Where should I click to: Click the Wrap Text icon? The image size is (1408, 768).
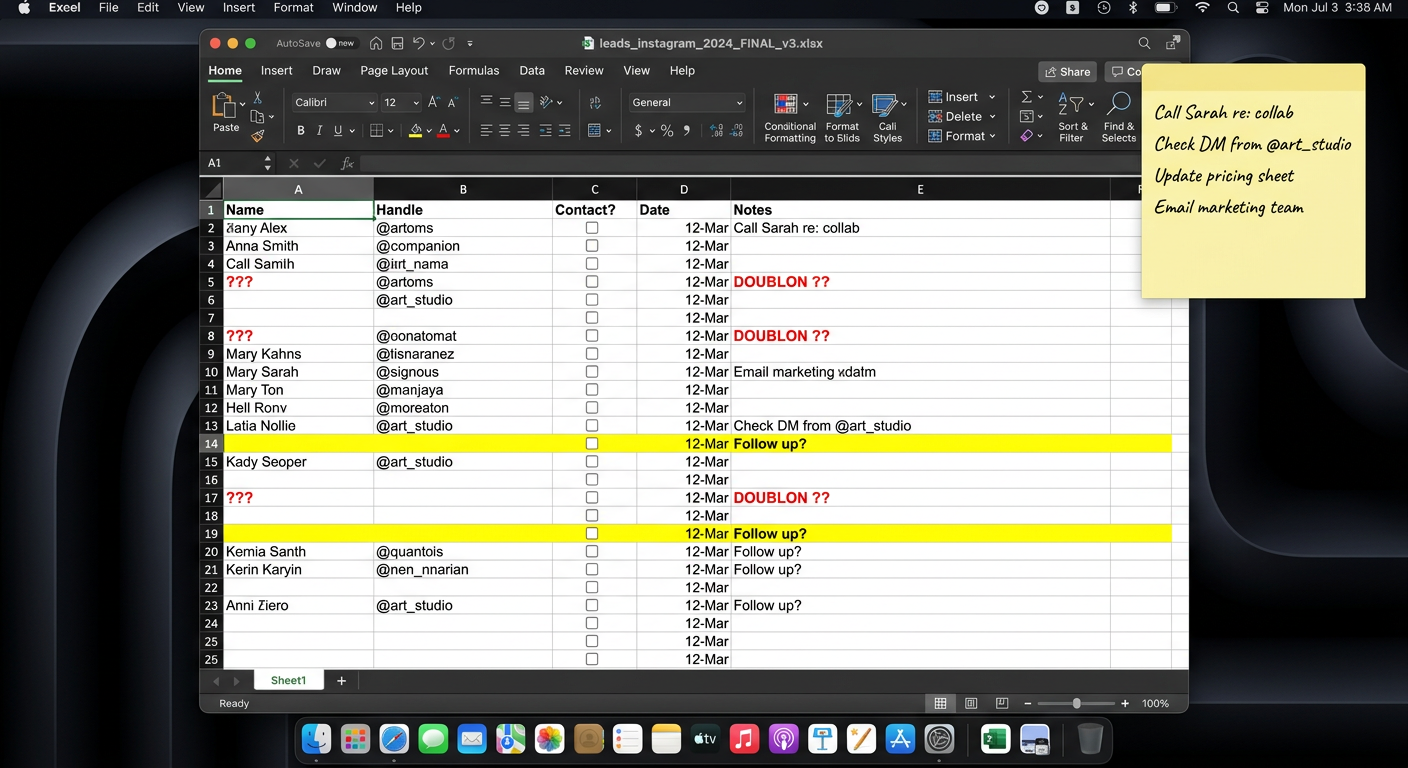pos(595,103)
